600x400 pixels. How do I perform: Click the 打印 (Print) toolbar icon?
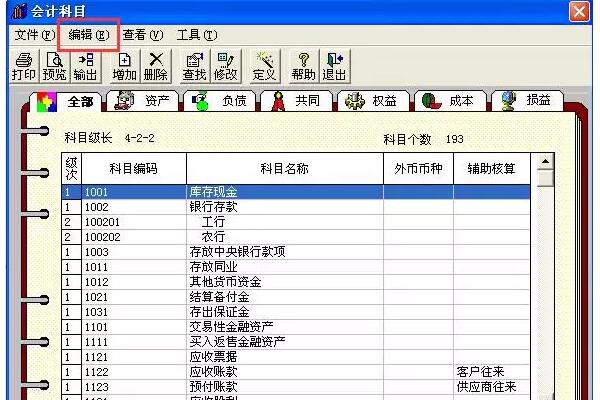pyautogui.click(x=22, y=66)
